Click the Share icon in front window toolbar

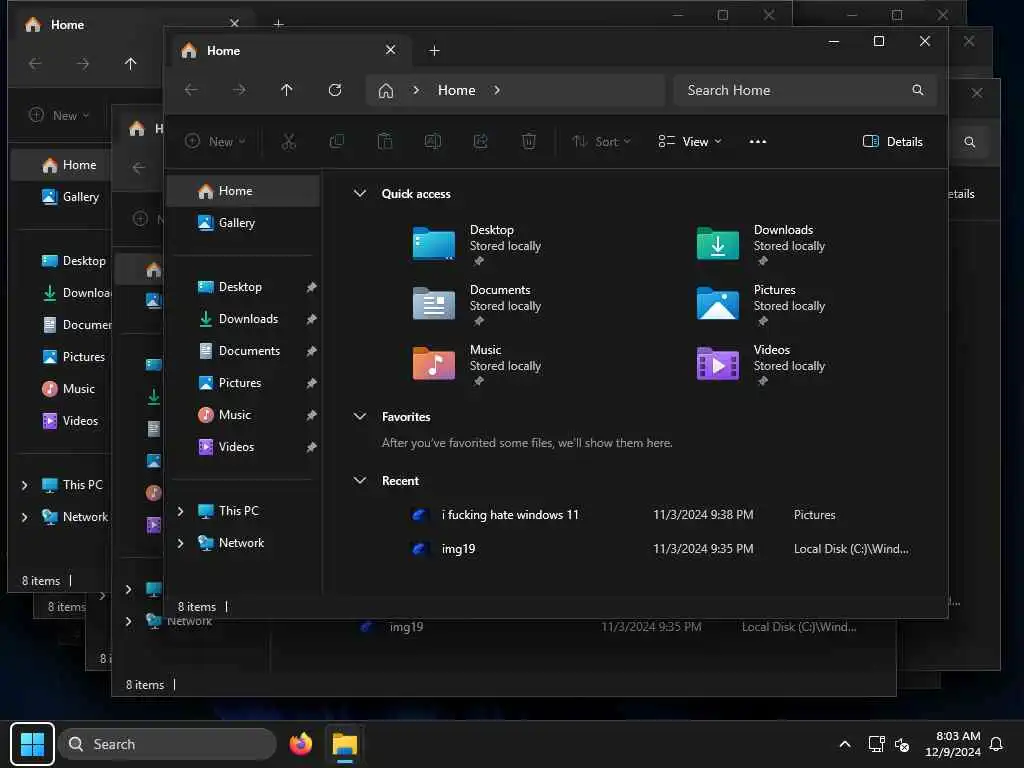click(481, 142)
